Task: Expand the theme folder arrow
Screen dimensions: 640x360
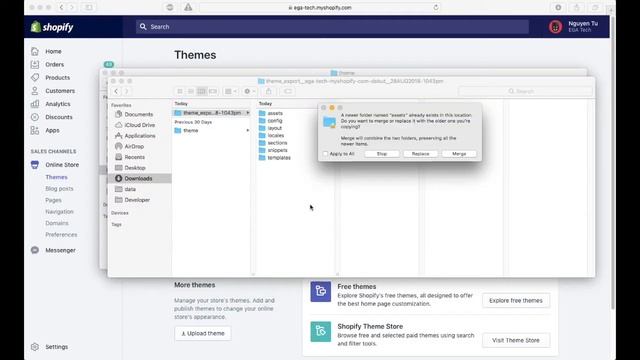Action: [247, 131]
